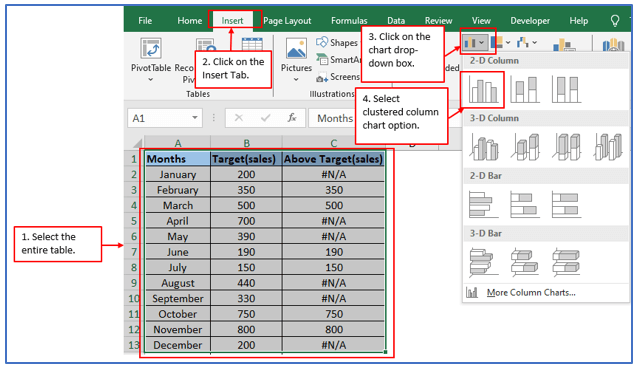The width and height of the screenshot is (638, 369).
Task: Open the Page Layout tab
Action: point(287,20)
